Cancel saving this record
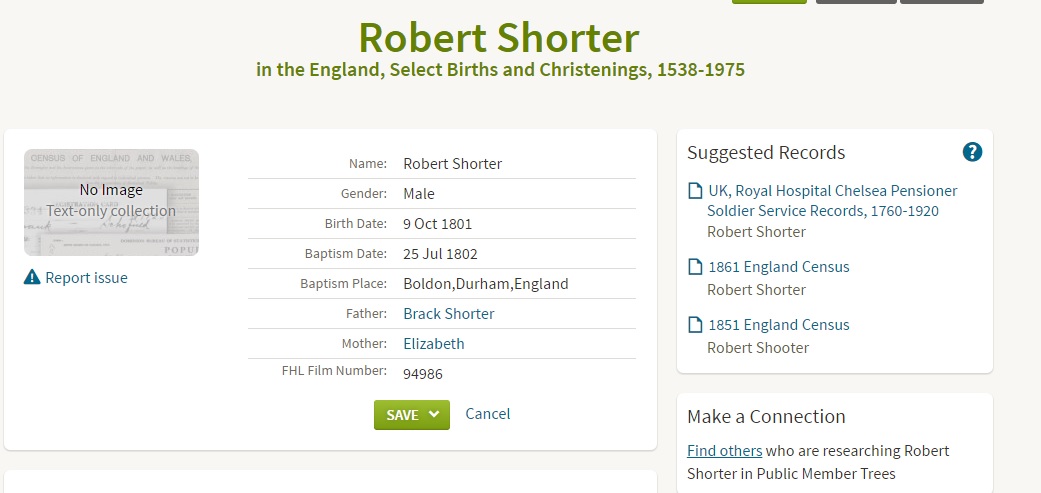 488,414
